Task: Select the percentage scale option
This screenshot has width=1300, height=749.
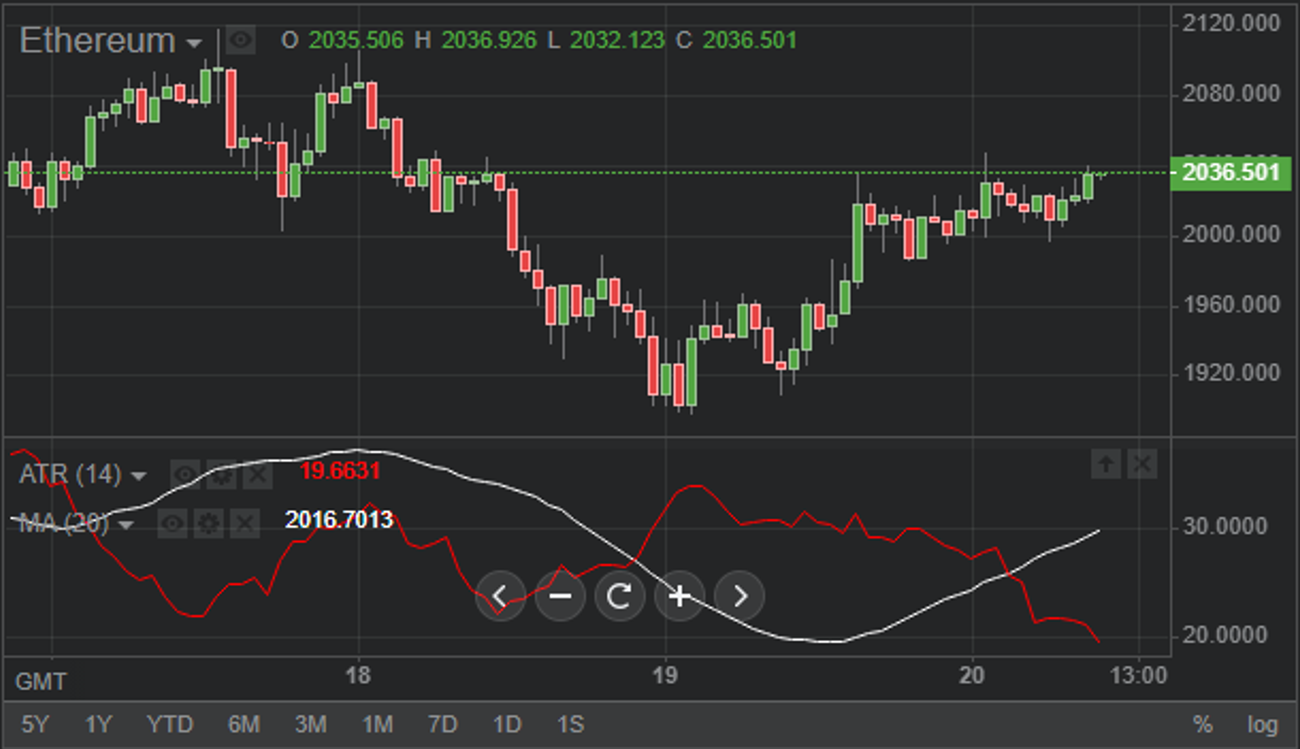Action: [x=1201, y=725]
